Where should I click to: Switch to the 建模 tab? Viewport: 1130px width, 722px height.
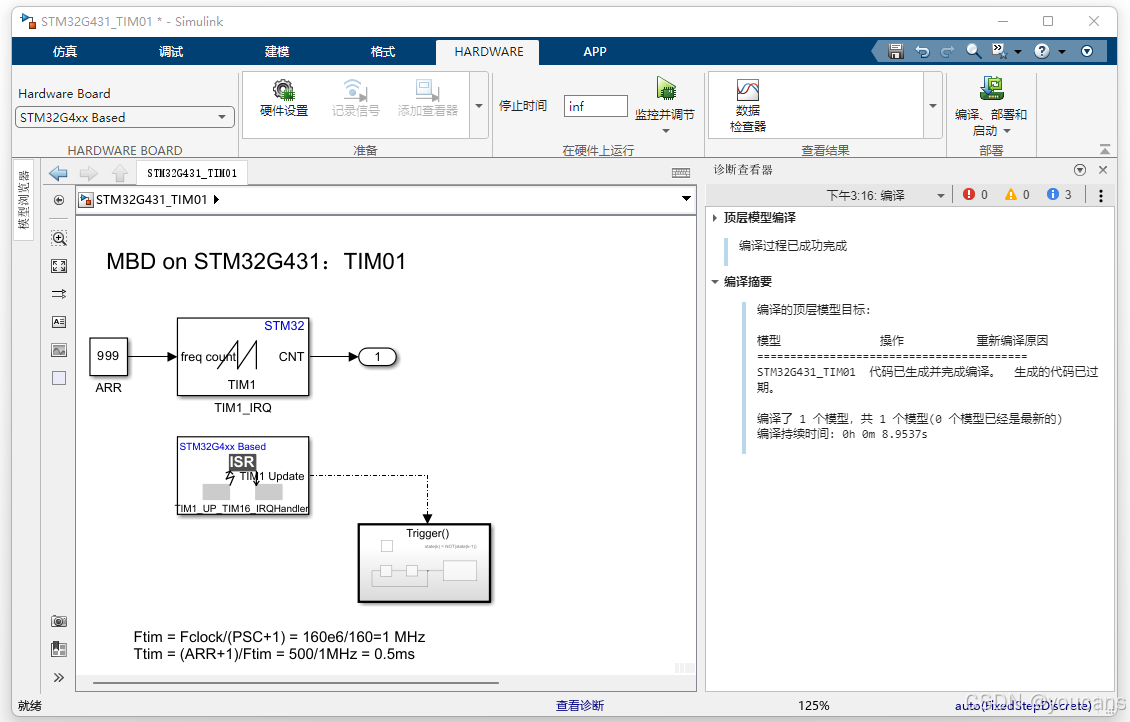point(277,52)
